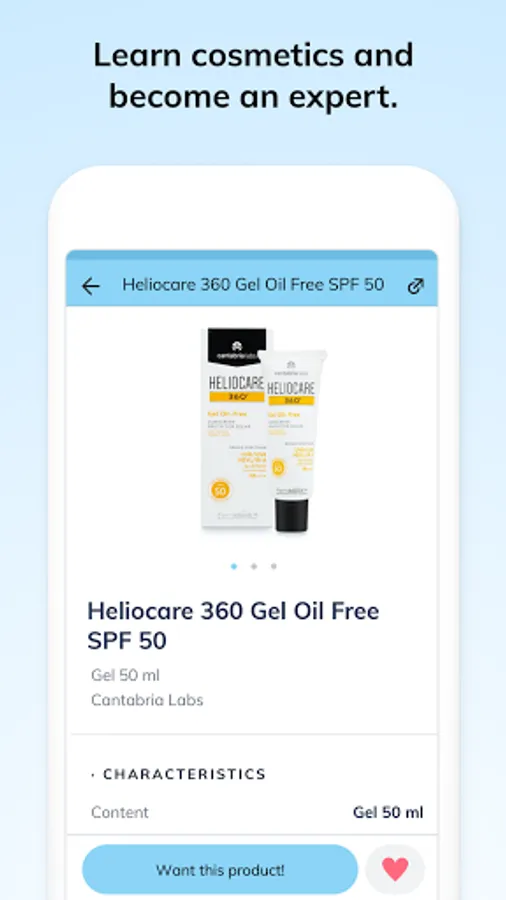Tap the Content row label

120,812
